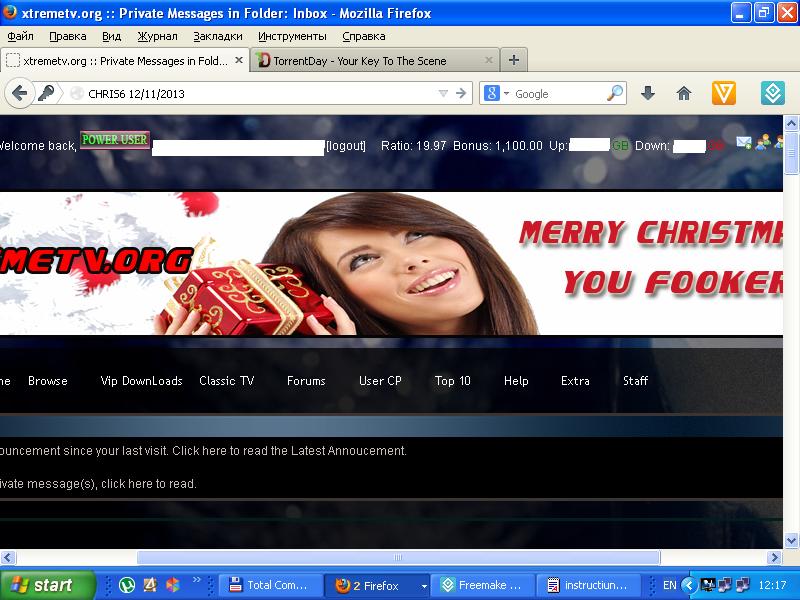
Task: Visit the Forums page
Action: point(306,381)
